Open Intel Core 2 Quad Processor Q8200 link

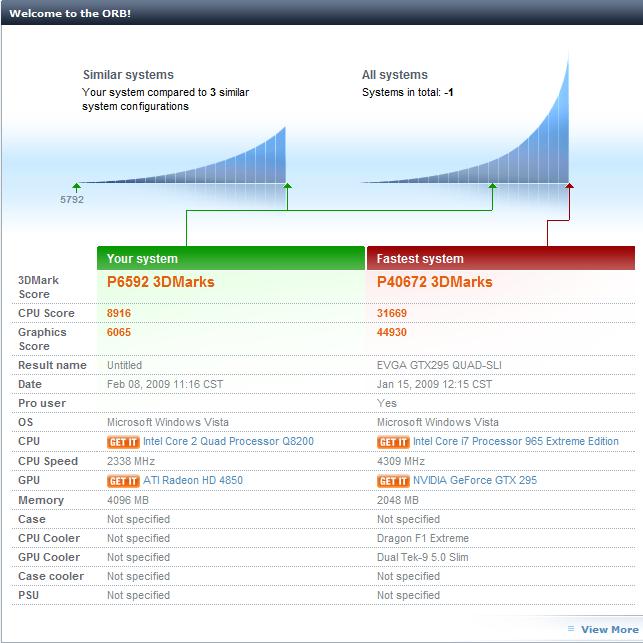[228, 441]
